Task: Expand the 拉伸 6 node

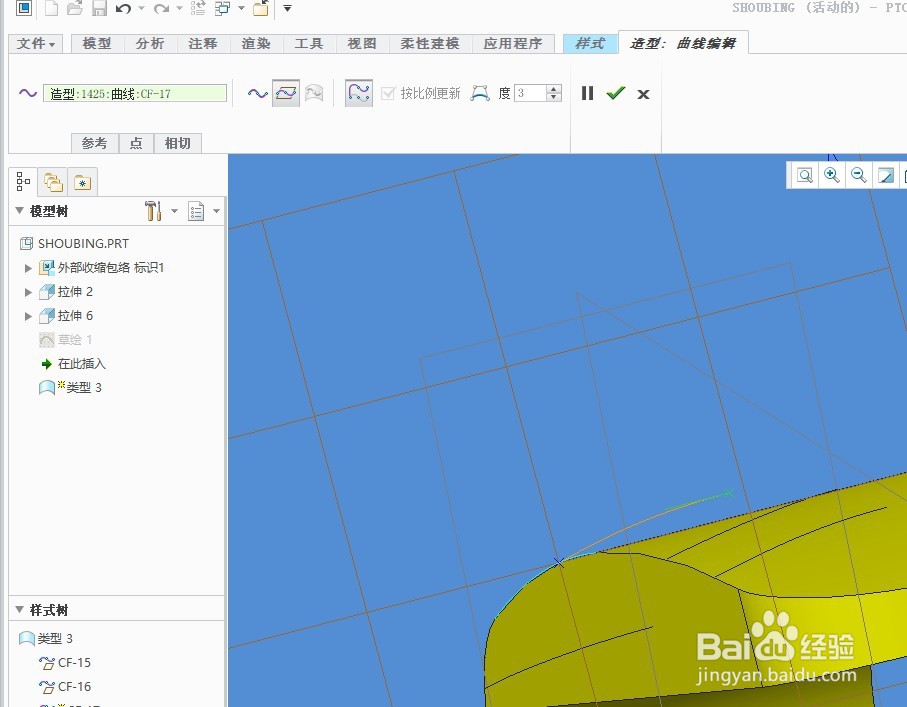Action: point(28,316)
